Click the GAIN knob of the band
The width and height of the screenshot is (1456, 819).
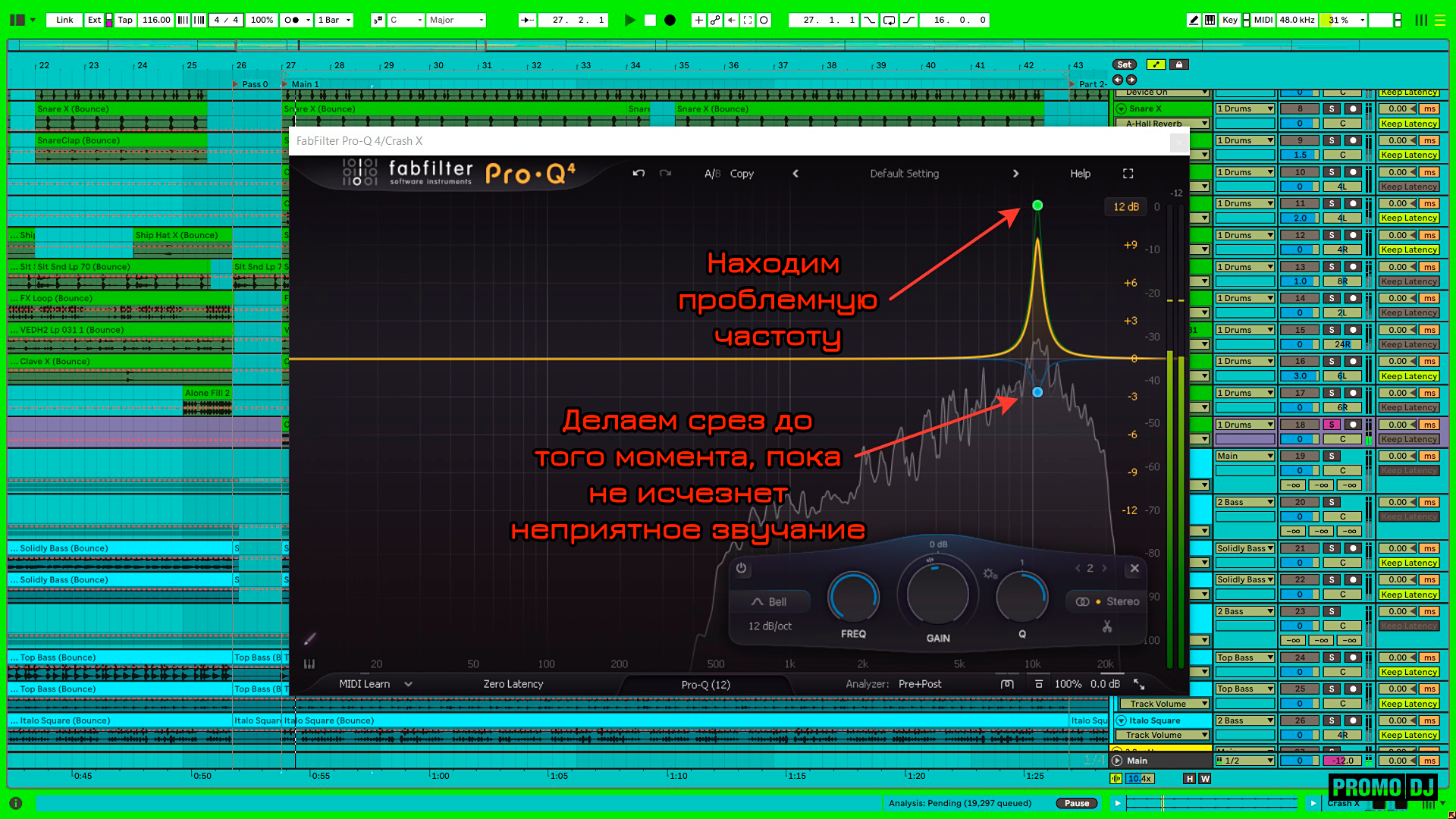click(x=938, y=594)
